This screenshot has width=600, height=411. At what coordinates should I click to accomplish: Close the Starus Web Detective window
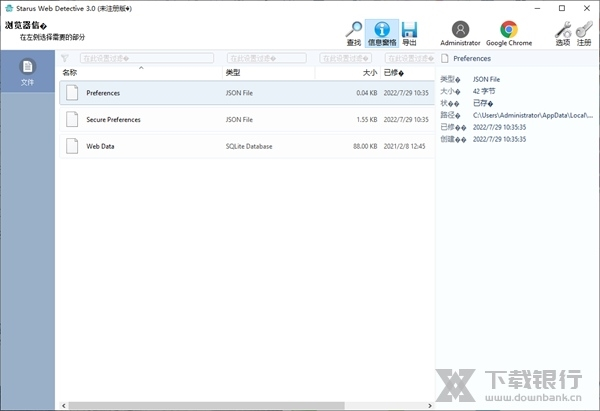[587, 8]
